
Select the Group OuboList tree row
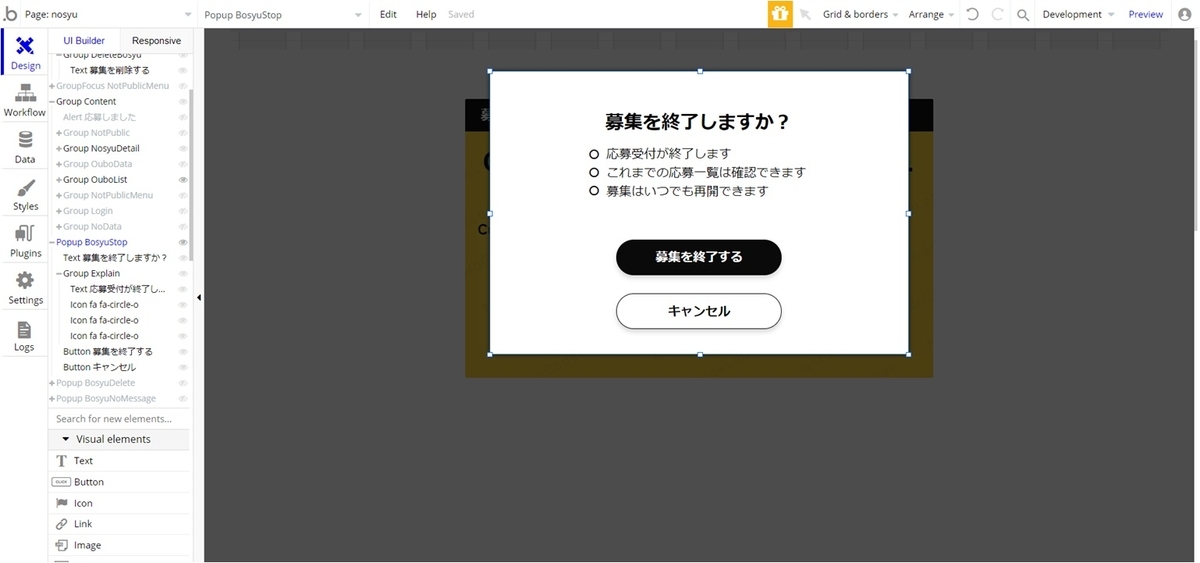(x=95, y=180)
